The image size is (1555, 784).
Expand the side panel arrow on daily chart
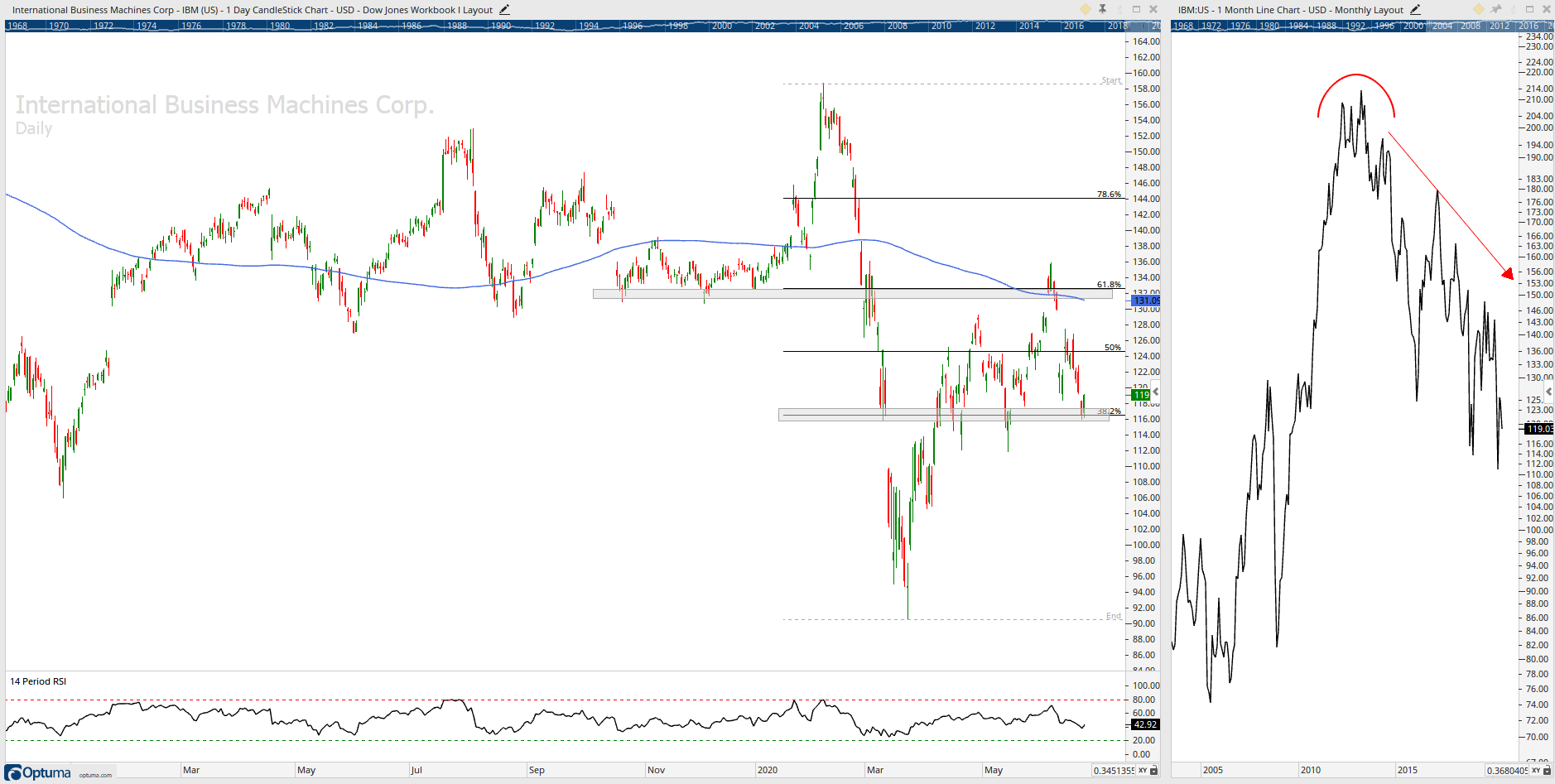(1156, 392)
